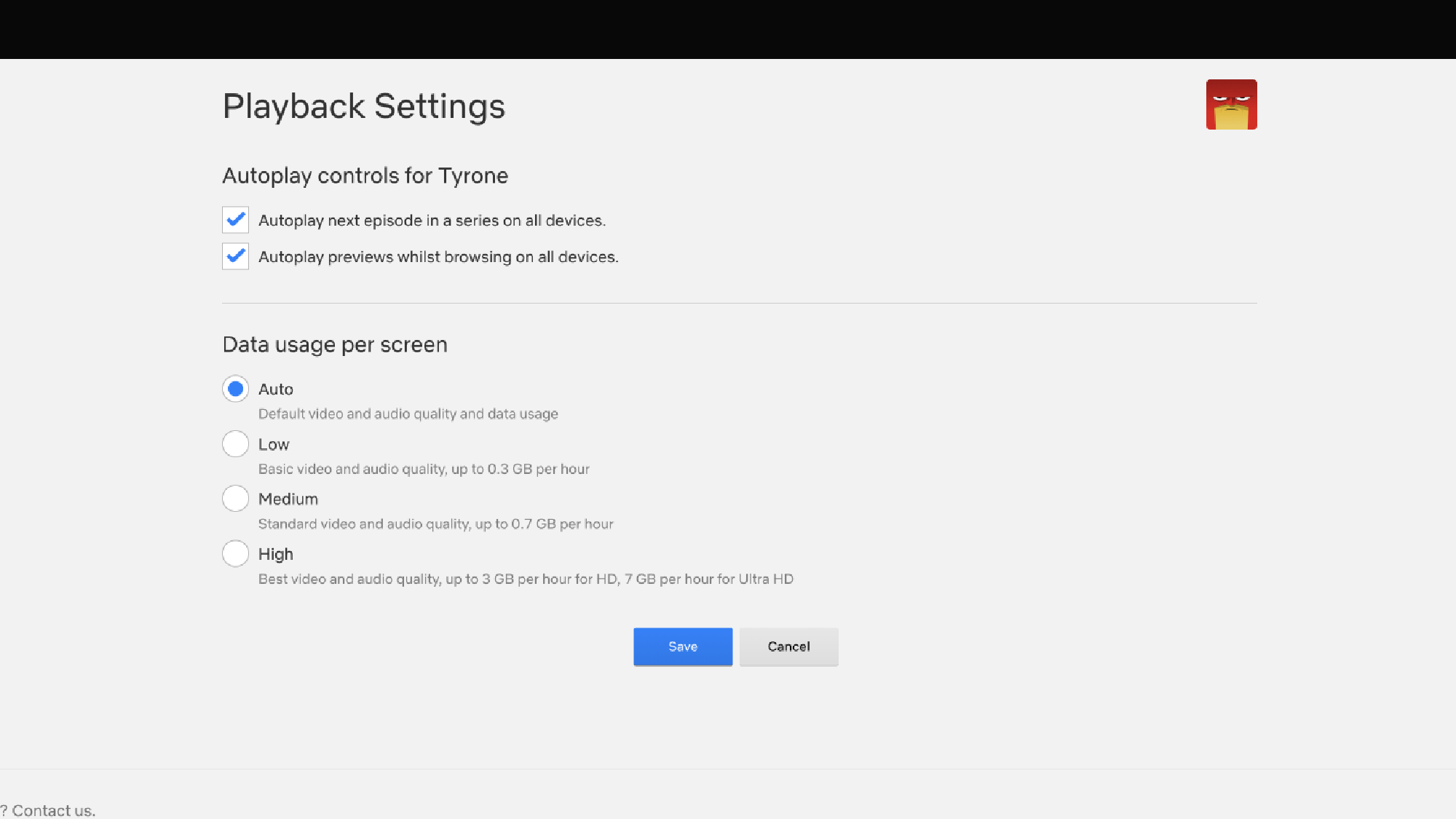1456x819 pixels.
Task: Pick the Medium data usage radio button
Action: [235, 499]
